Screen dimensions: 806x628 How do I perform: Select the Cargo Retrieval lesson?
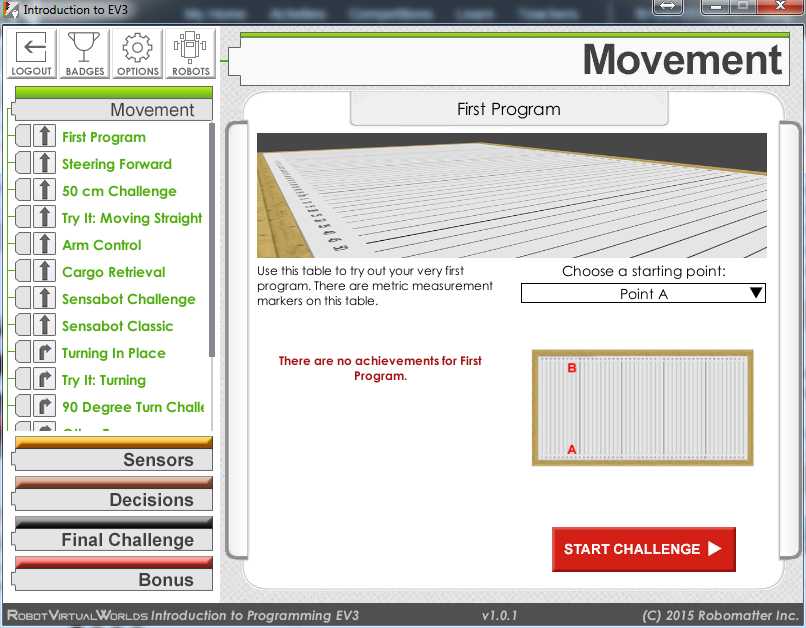coord(114,272)
